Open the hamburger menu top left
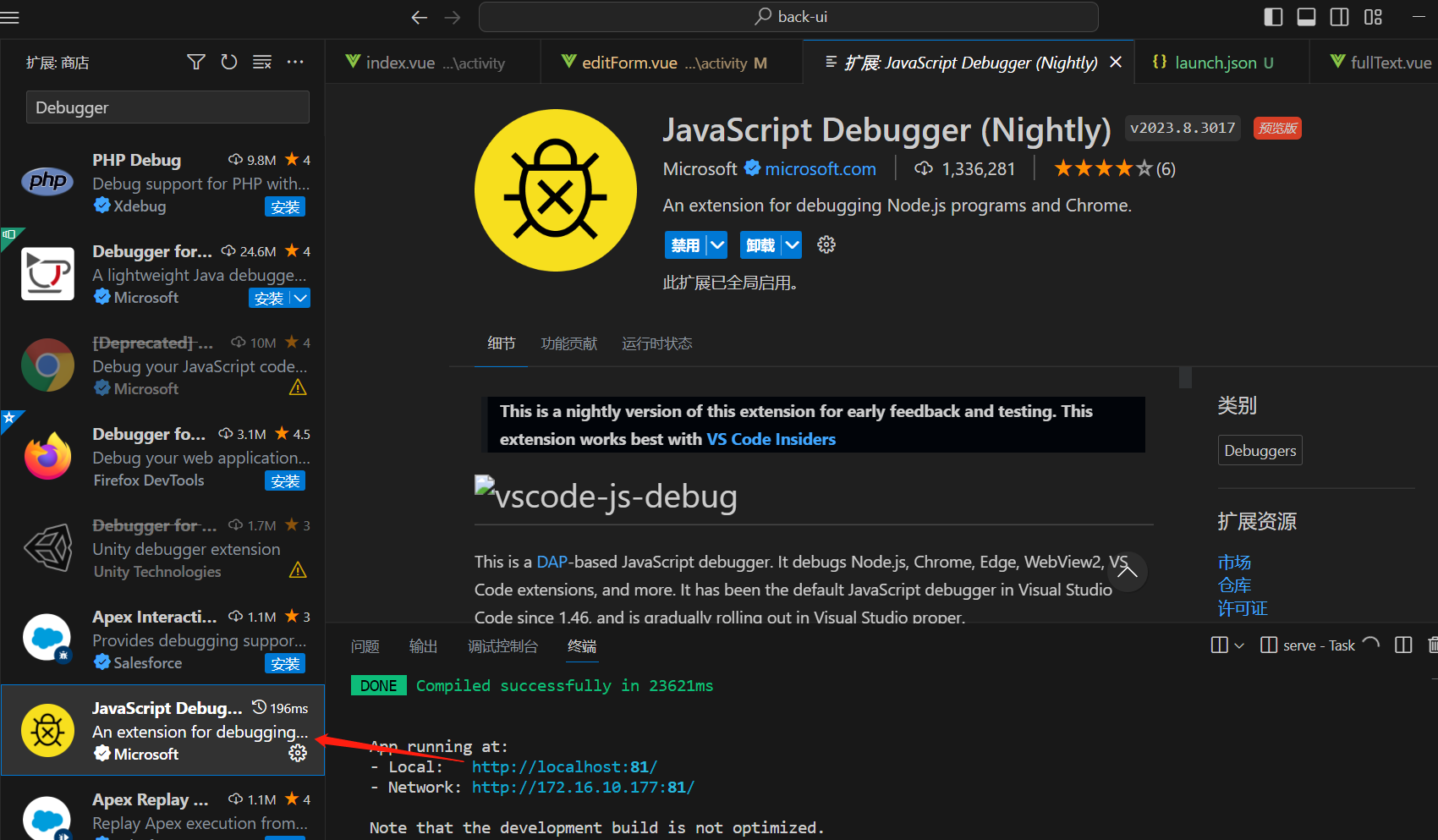The width and height of the screenshot is (1438, 840). tap(10, 16)
